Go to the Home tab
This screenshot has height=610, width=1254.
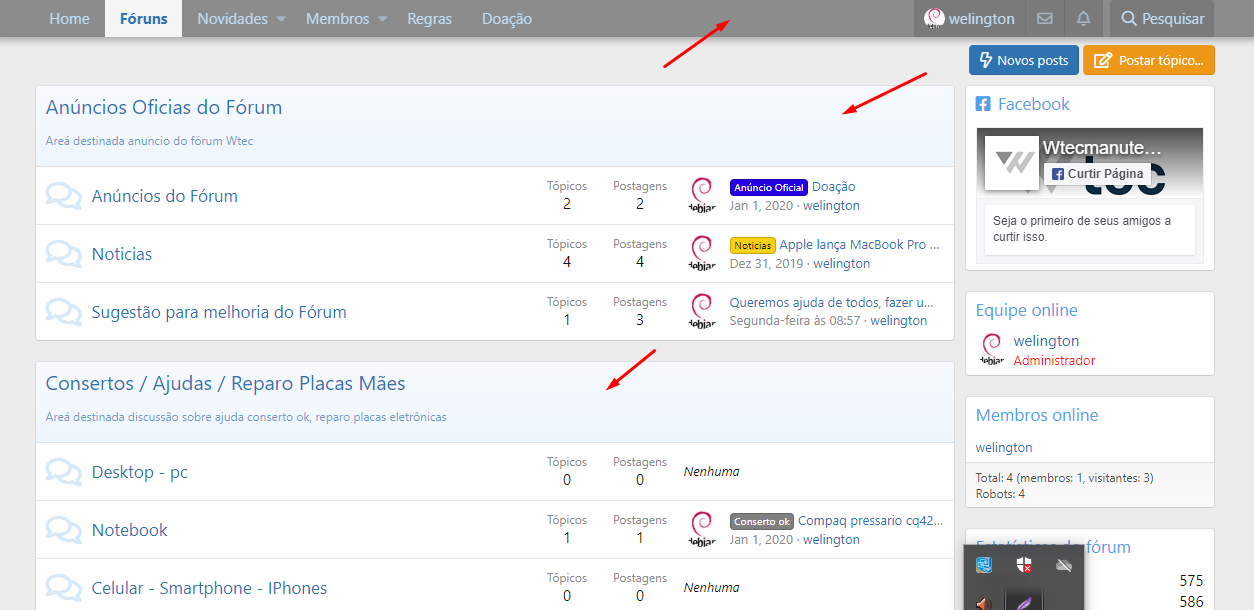69,19
